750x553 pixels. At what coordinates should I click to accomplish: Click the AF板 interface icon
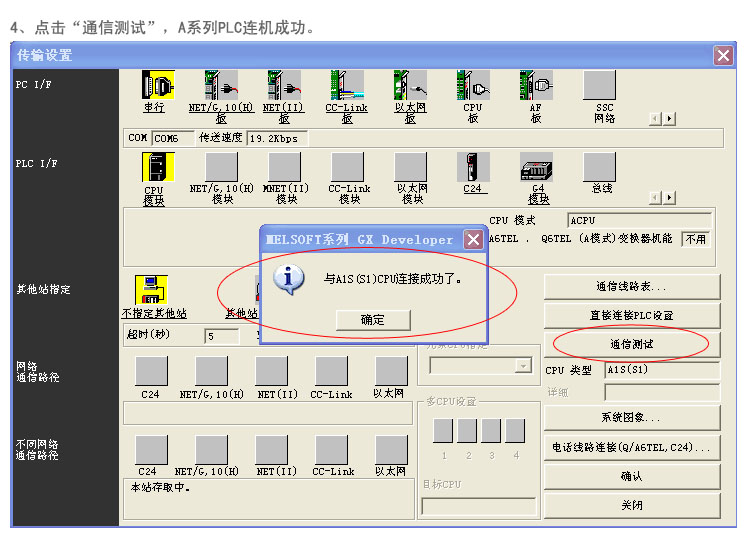(x=536, y=85)
